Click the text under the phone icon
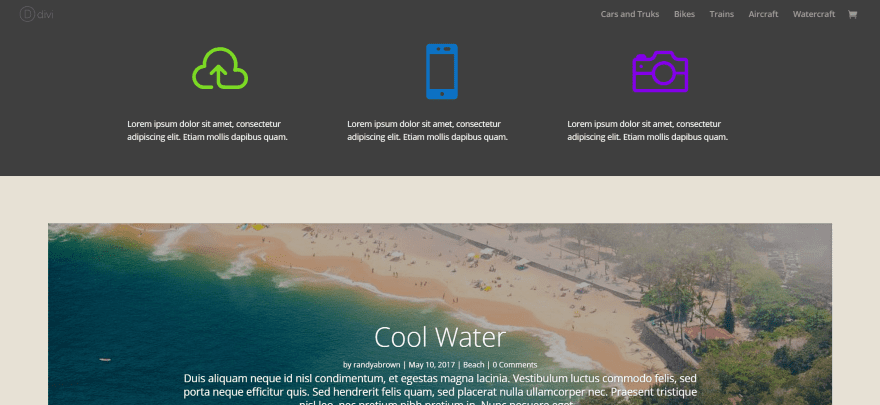Viewport: 880px width, 405px height. click(x=428, y=130)
